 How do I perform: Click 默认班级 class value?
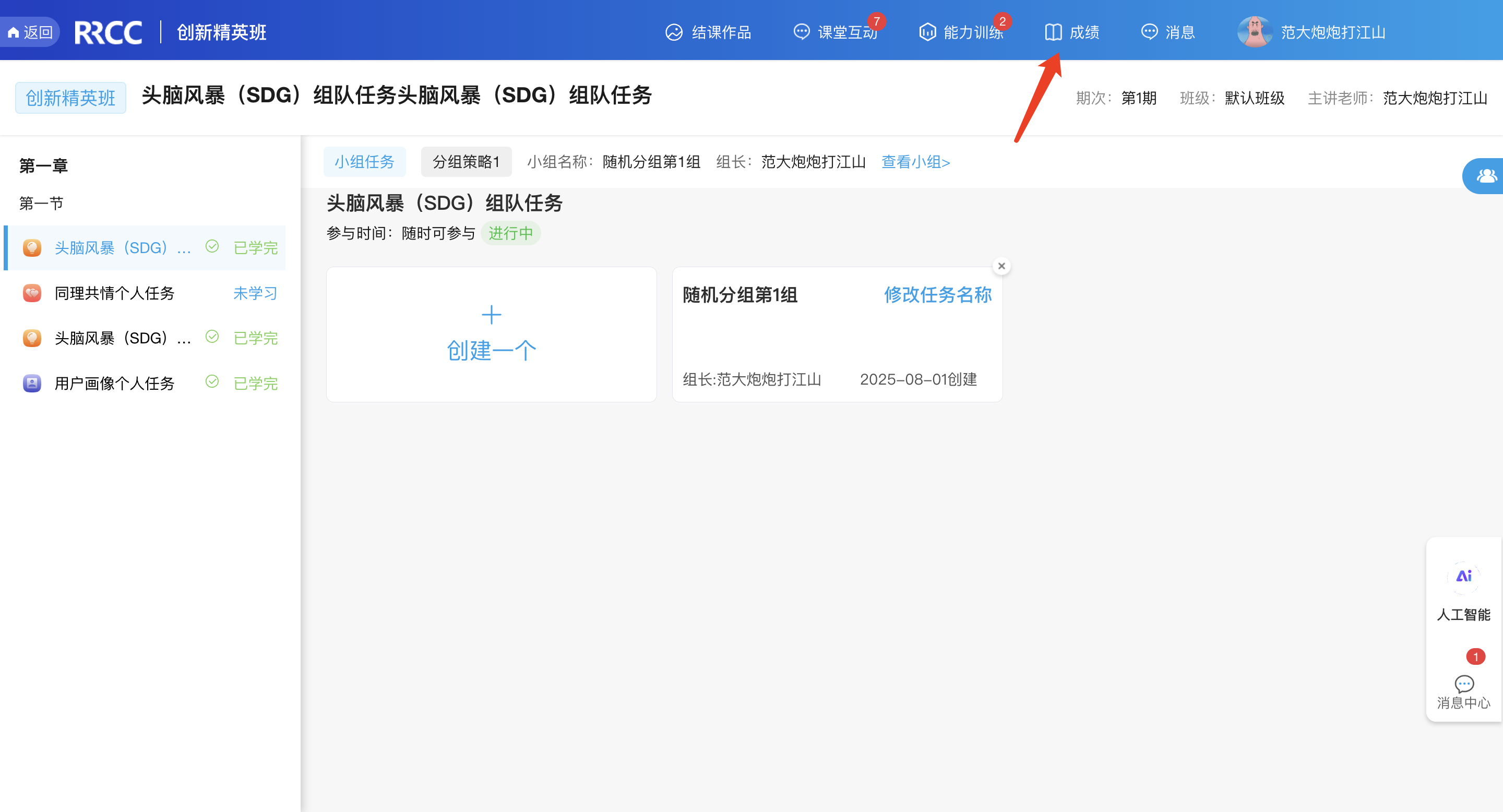click(1255, 98)
